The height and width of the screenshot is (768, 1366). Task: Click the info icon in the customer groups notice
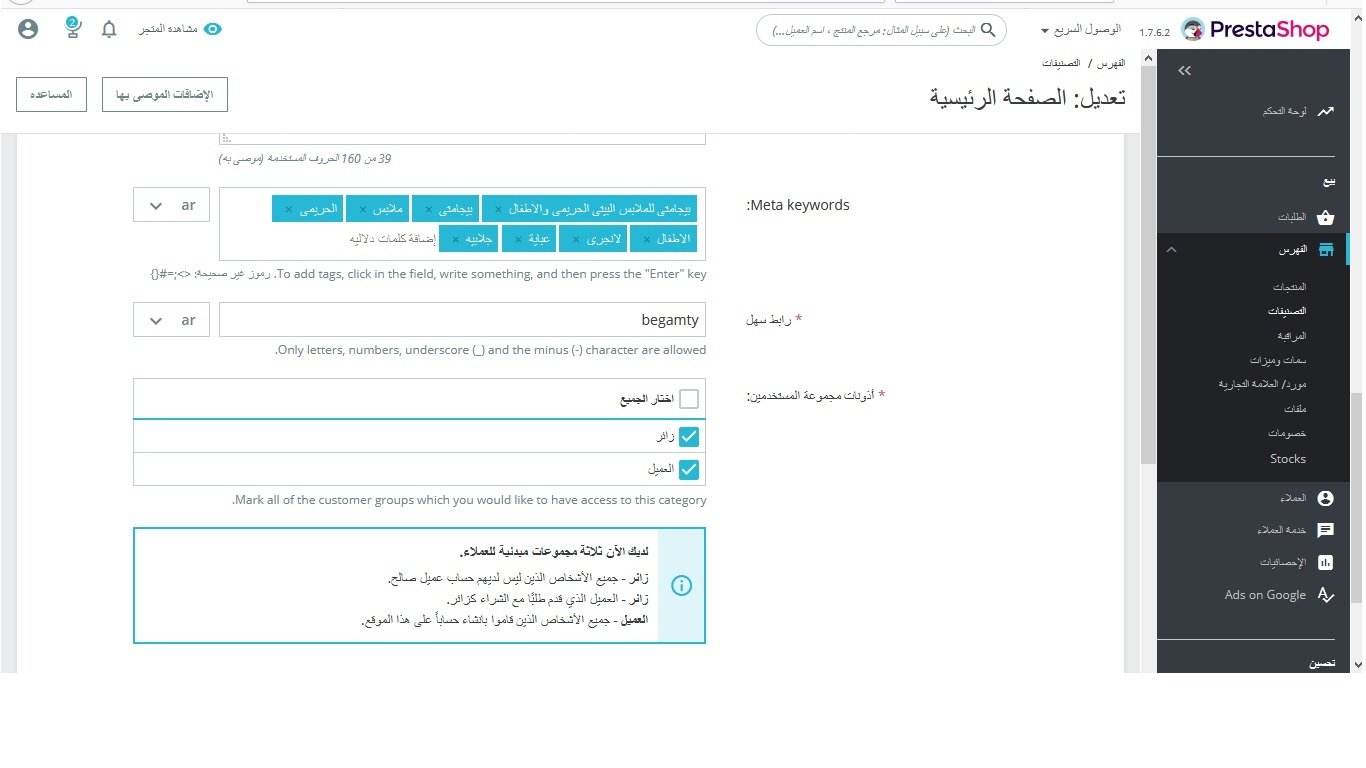(682, 586)
